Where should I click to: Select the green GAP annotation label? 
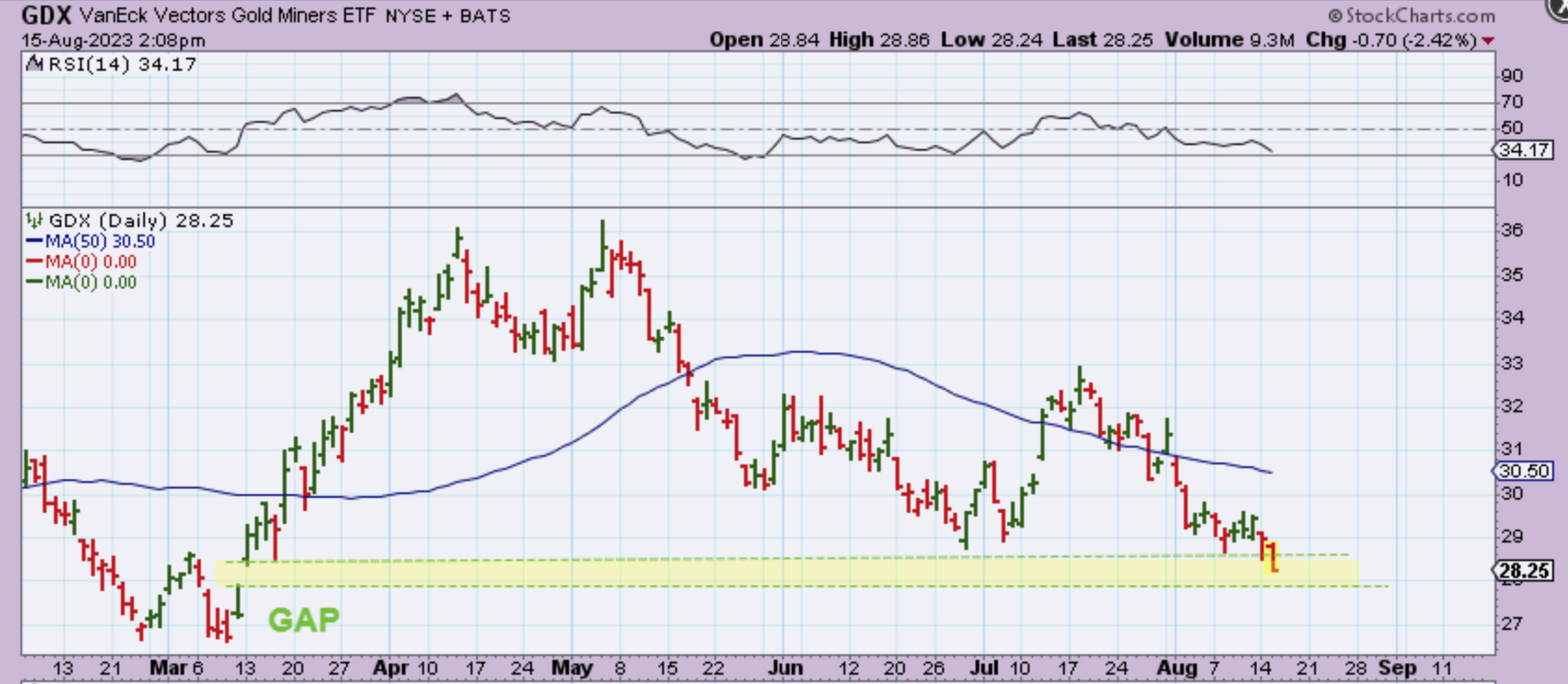(303, 620)
